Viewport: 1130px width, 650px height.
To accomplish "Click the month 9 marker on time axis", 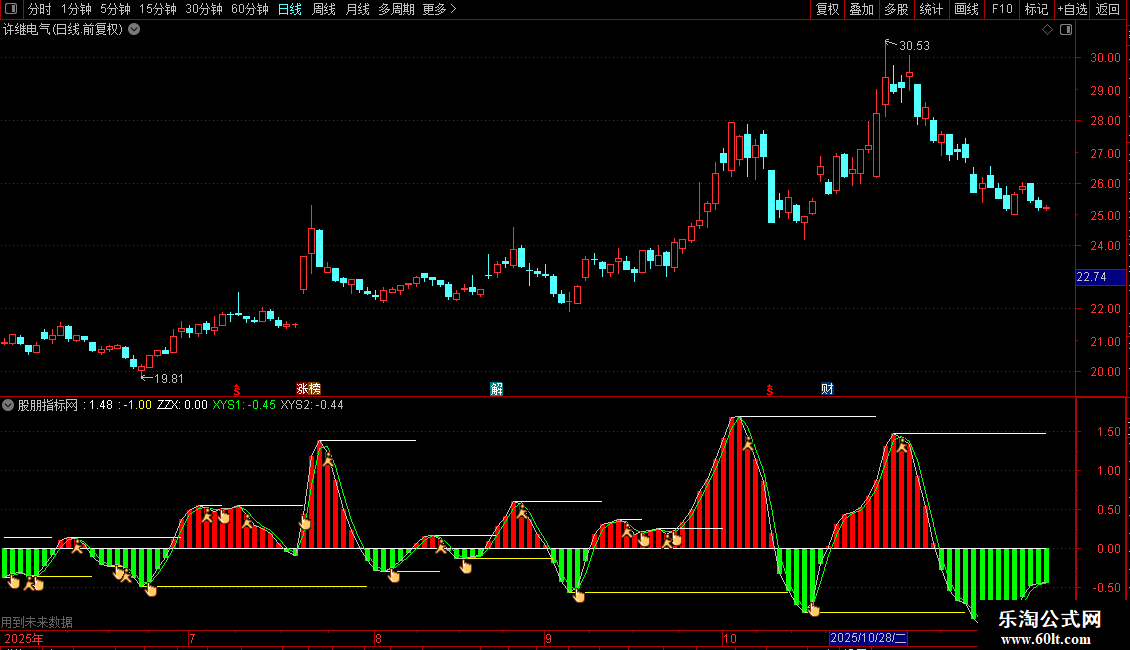I will (548, 638).
